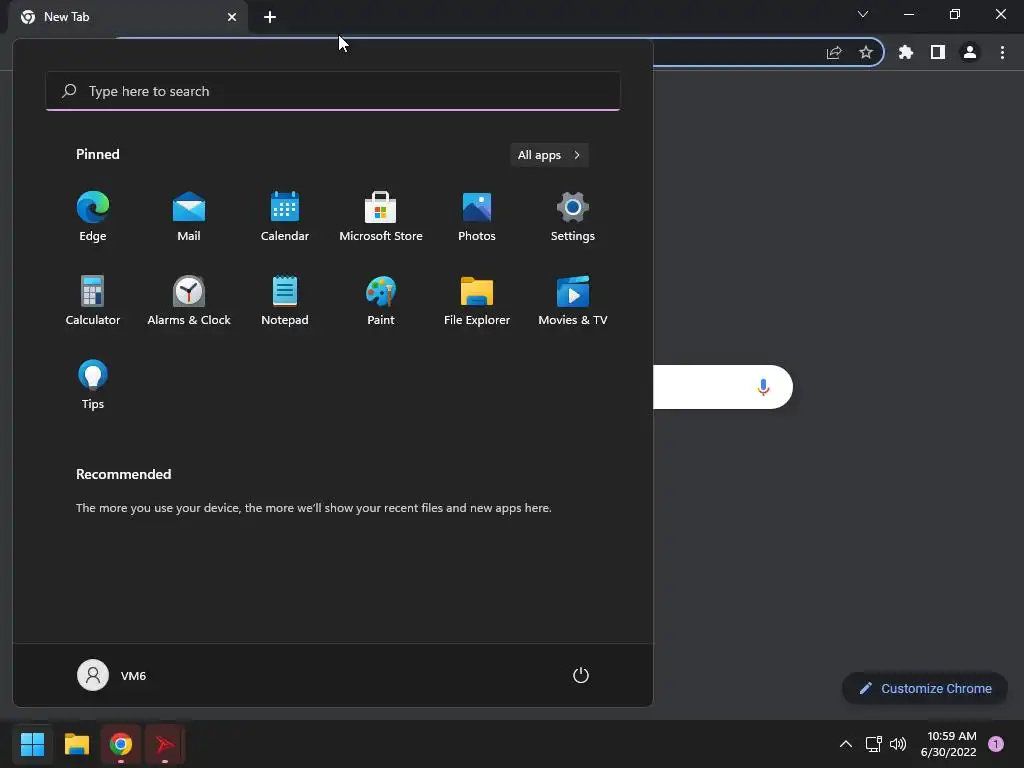Open the Tips app
Image resolution: width=1024 pixels, height=768 pixels.
pyautogui.click(x=93, y=385)
